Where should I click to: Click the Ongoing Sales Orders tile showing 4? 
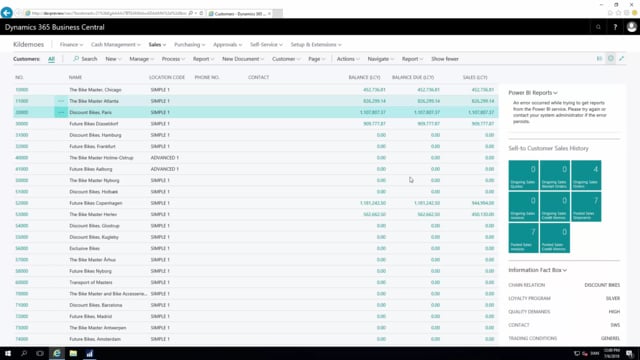tap(586, 175)
